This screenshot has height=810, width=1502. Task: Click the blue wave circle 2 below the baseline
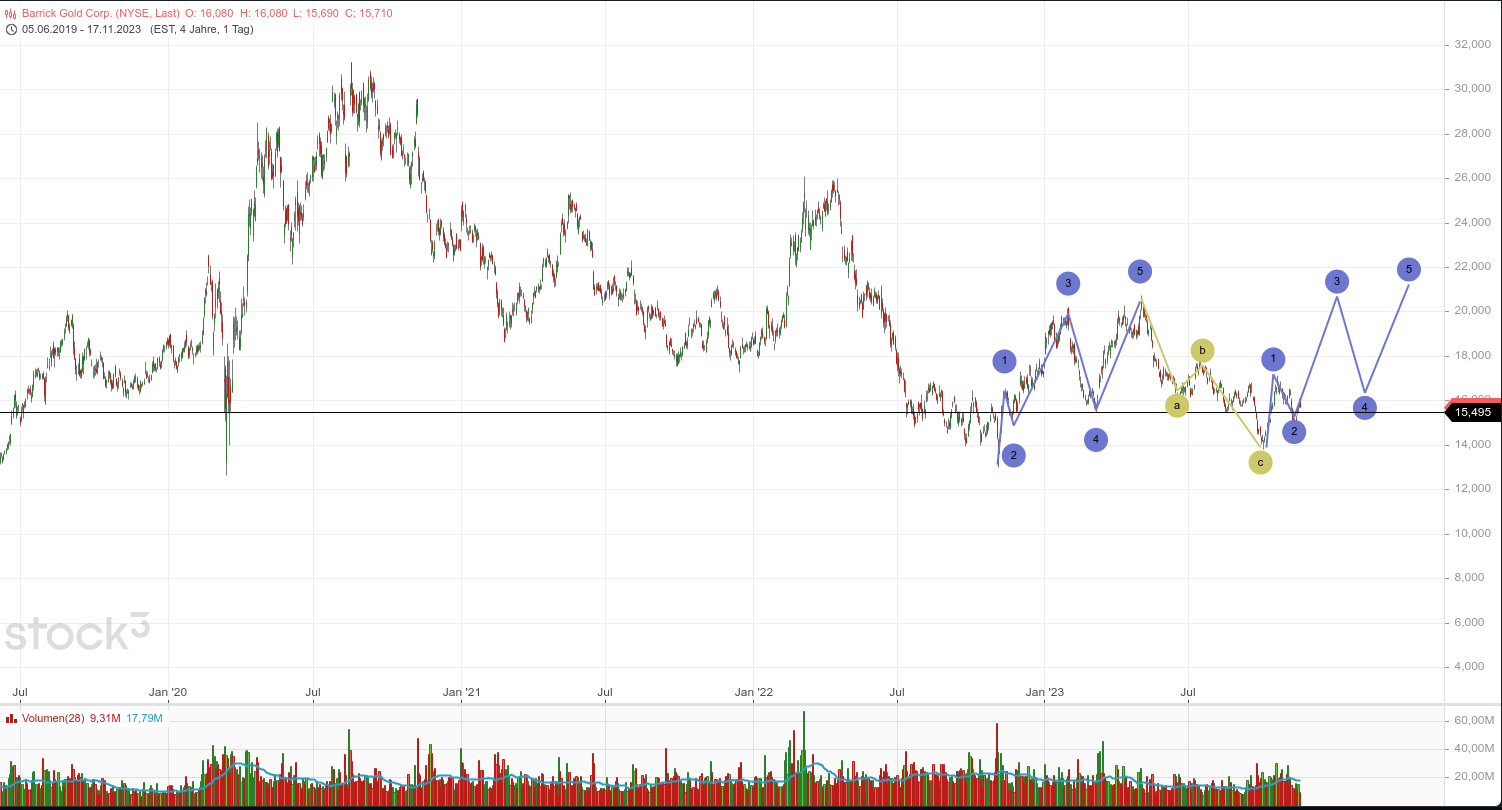[x=1013, y=455]
